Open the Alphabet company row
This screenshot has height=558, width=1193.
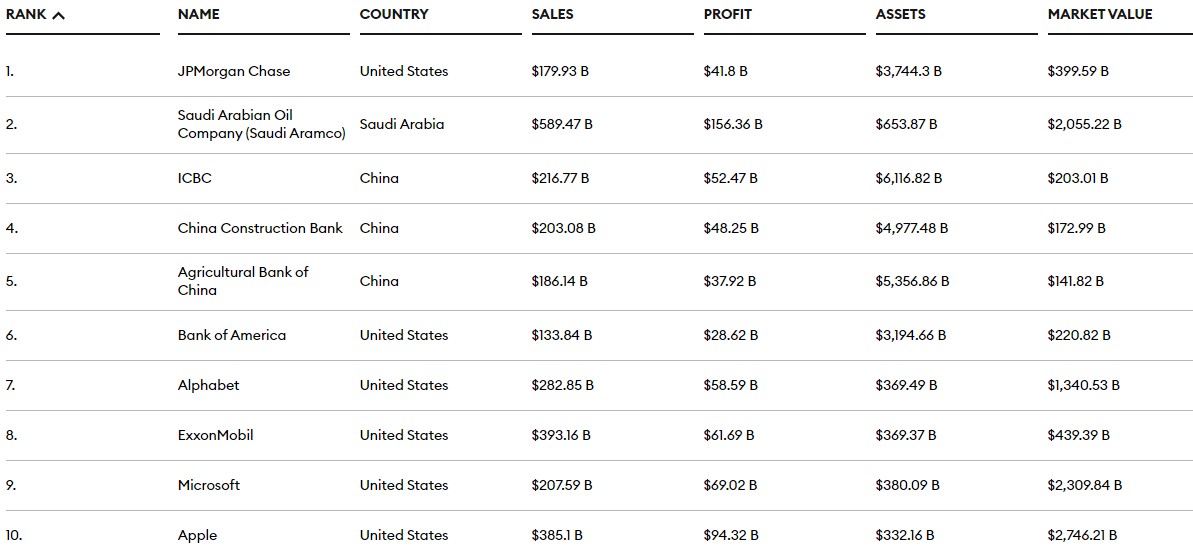click(x=208, y=385)
